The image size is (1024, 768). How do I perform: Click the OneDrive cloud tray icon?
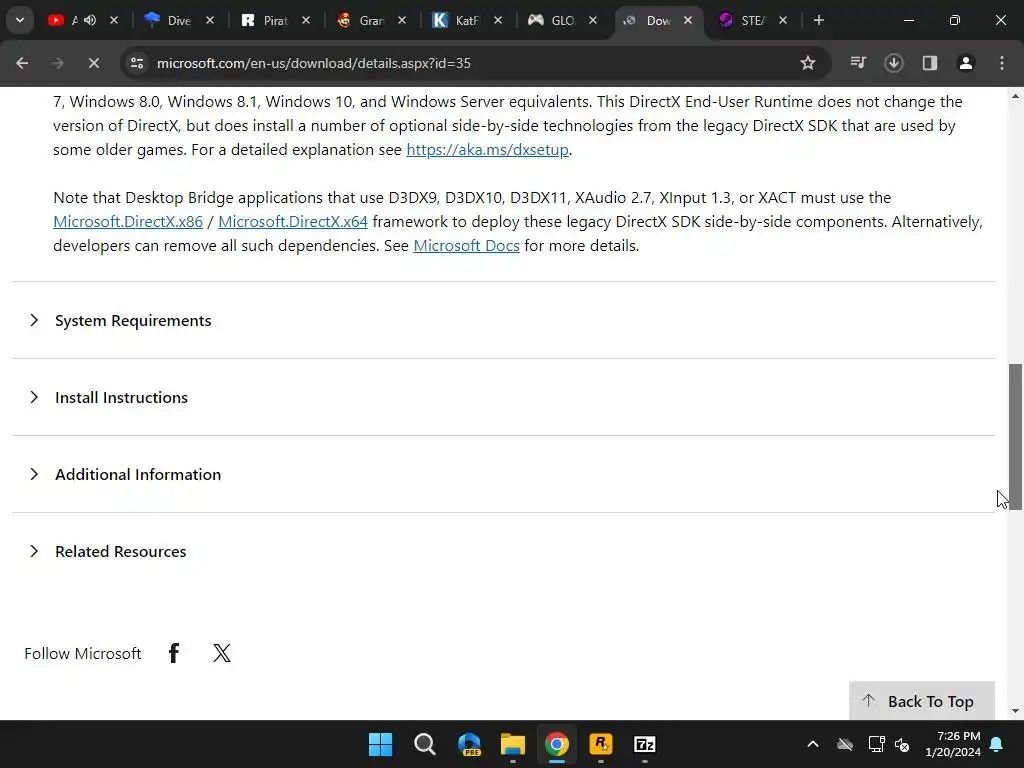point(845,744)
